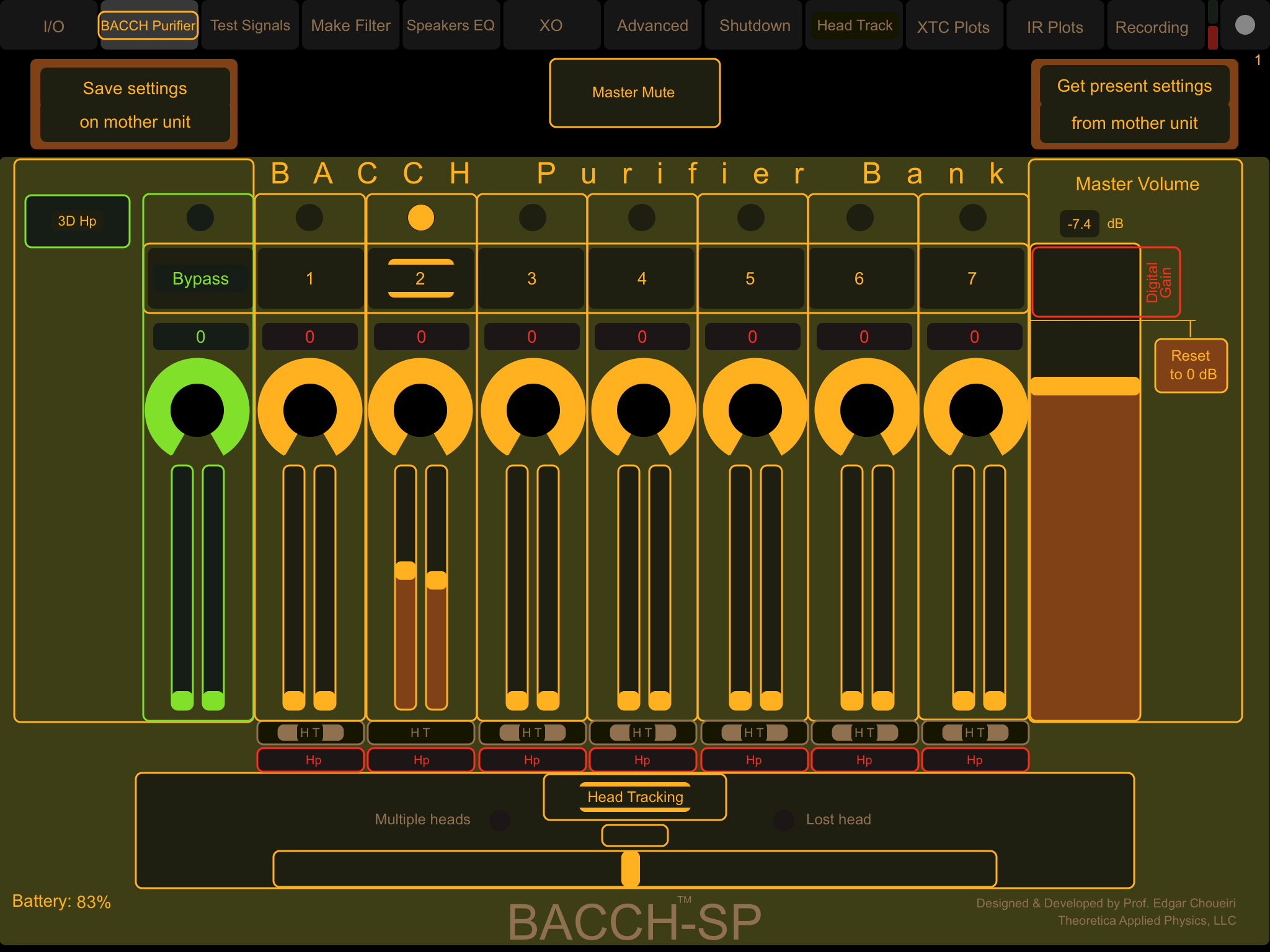Click the indicator light above slot 5
Screen dimensions: 1270x952
coord(751,218)
